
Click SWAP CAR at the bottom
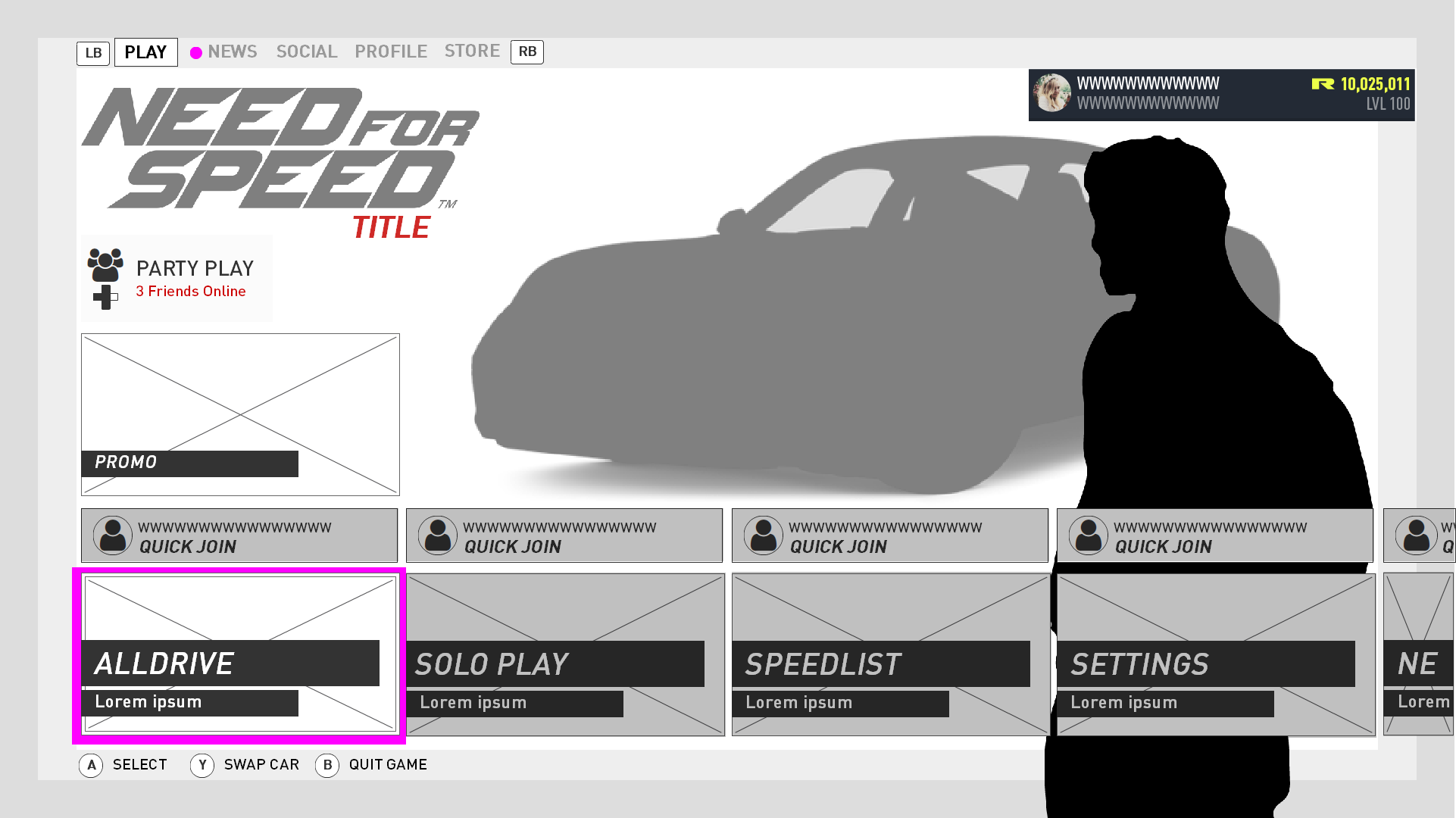tap(261, 764)
